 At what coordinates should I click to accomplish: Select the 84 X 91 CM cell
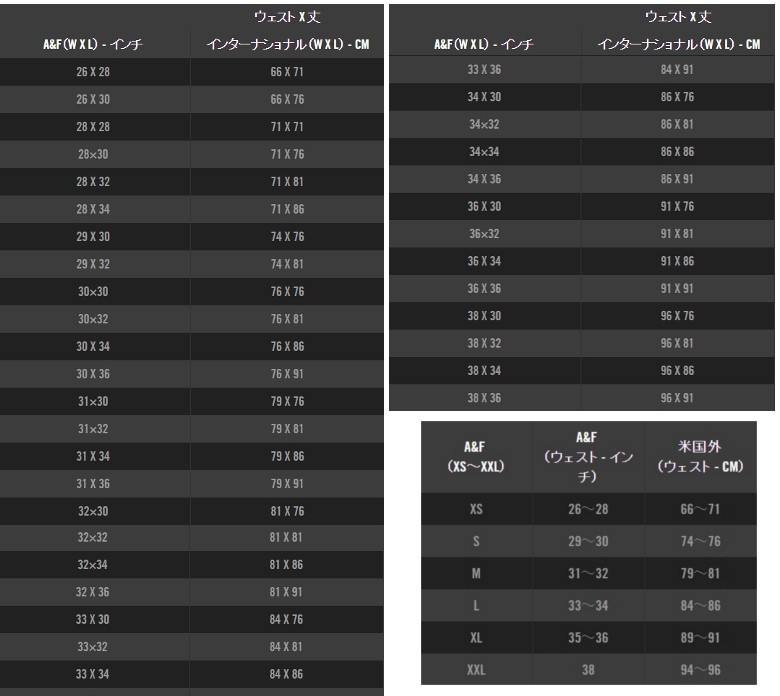(x=677, y=70)
